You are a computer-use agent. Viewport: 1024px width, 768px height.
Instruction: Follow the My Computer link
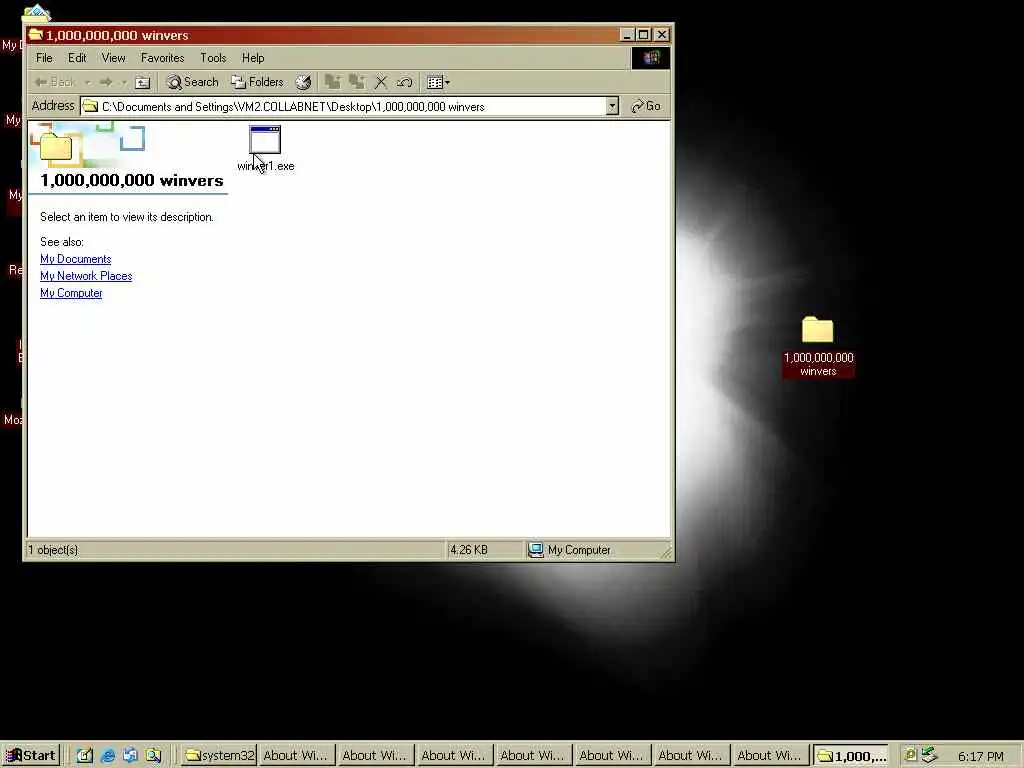click(71, 293)
